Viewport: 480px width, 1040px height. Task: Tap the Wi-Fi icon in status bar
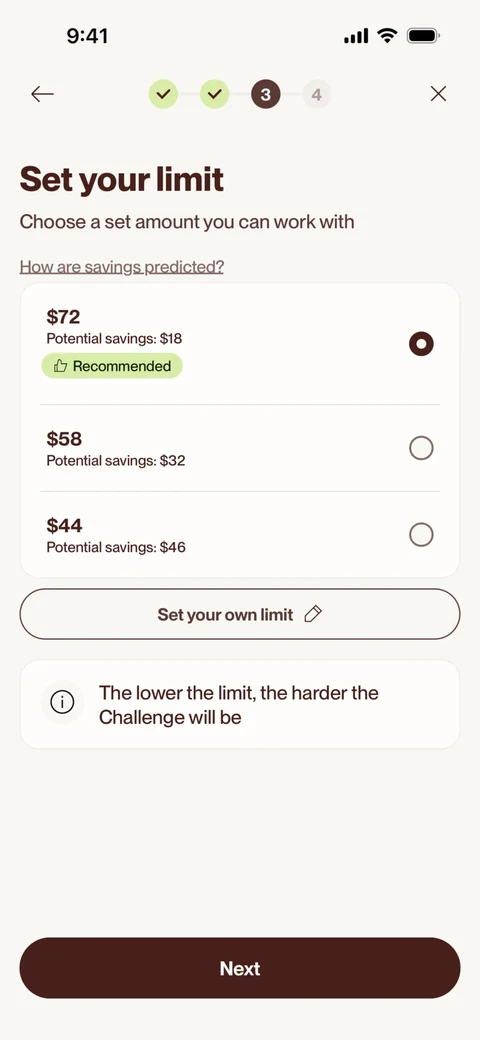pyautogui.click(x=387, y=36)
